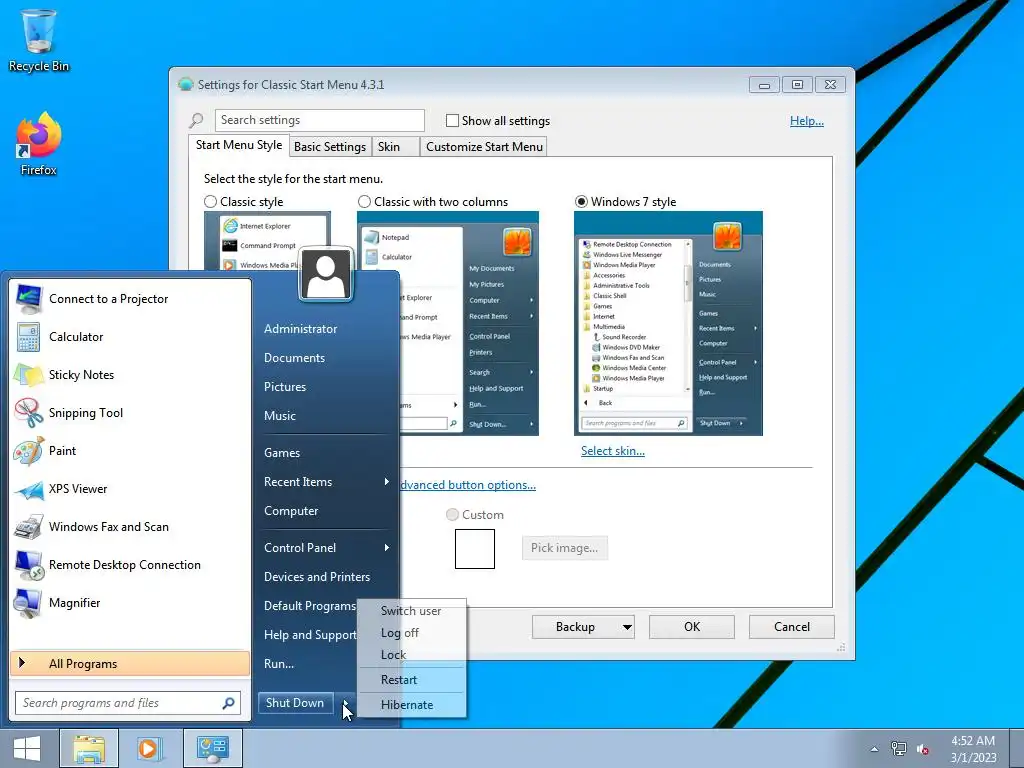Click the Windows Start button on taskbar

pyautogui.click(x=27, y=748)
